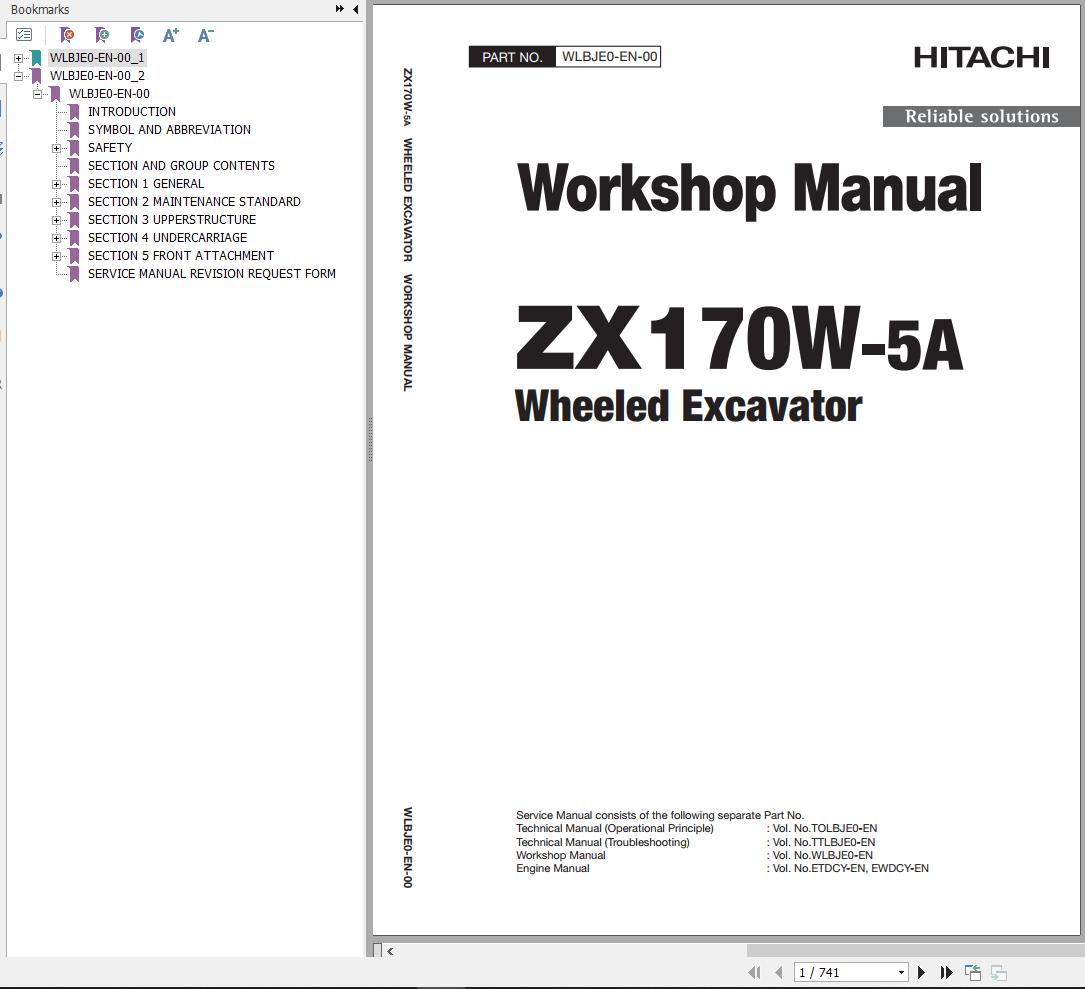Viewport: 1085px width, 989px height.
Task: Click the Vol. No.ETDCY-EN, EWDCY-EN text
Action: [x=850, y=869]
